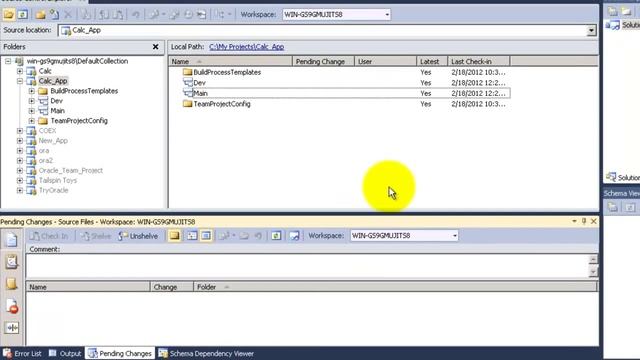Pin the Pending Changes panel

point(584,221)
